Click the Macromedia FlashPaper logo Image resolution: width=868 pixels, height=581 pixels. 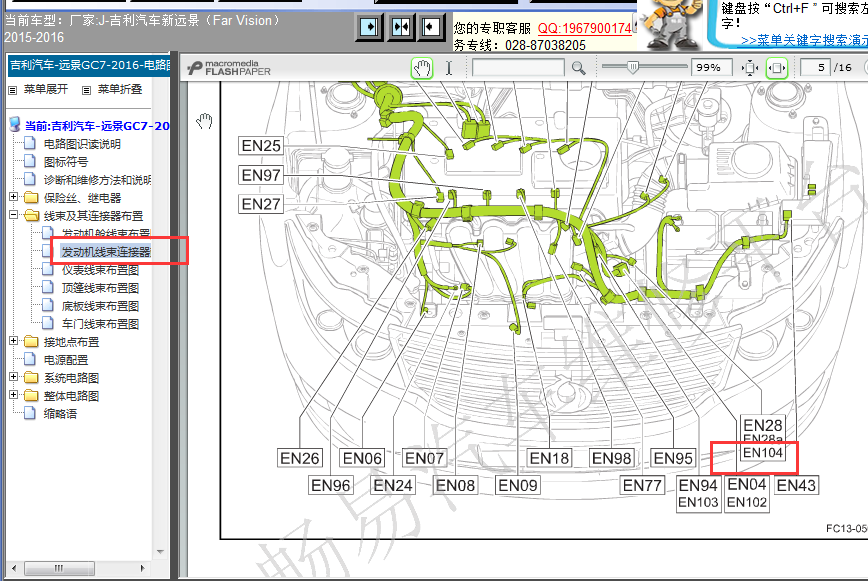(229, 68)
